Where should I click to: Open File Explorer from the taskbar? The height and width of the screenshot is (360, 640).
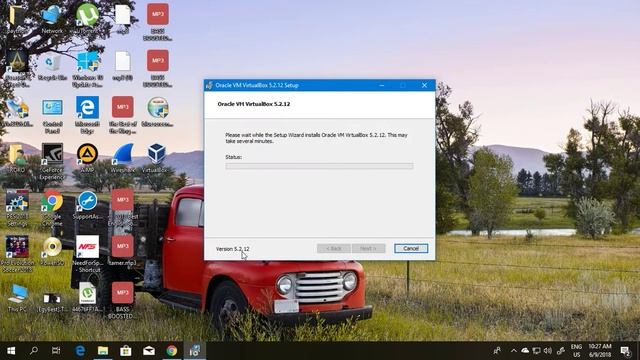[103, 351]
